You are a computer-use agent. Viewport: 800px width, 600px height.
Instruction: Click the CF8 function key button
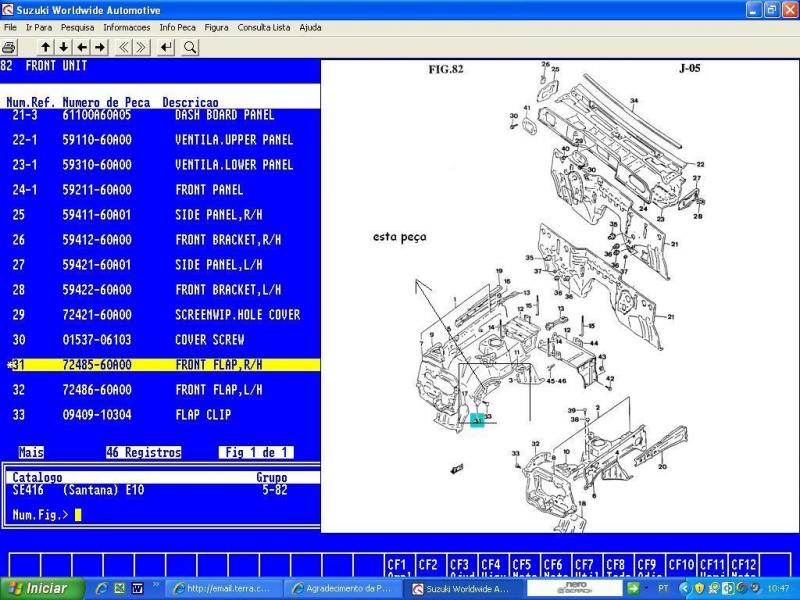pos(618,566)
